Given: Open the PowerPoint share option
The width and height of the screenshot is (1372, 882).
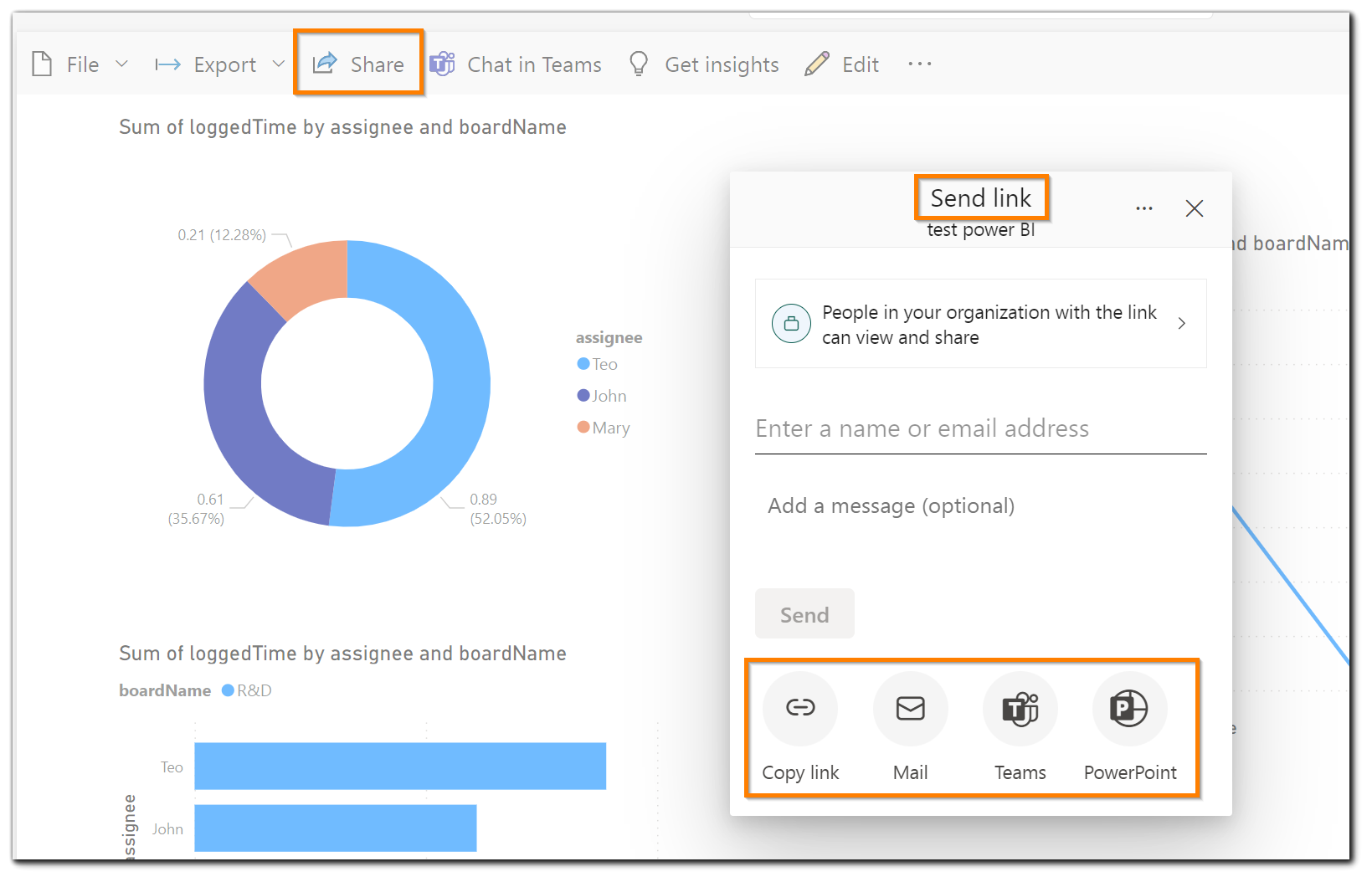Looking at the screenshot, I should click(x=1129, y=709).
